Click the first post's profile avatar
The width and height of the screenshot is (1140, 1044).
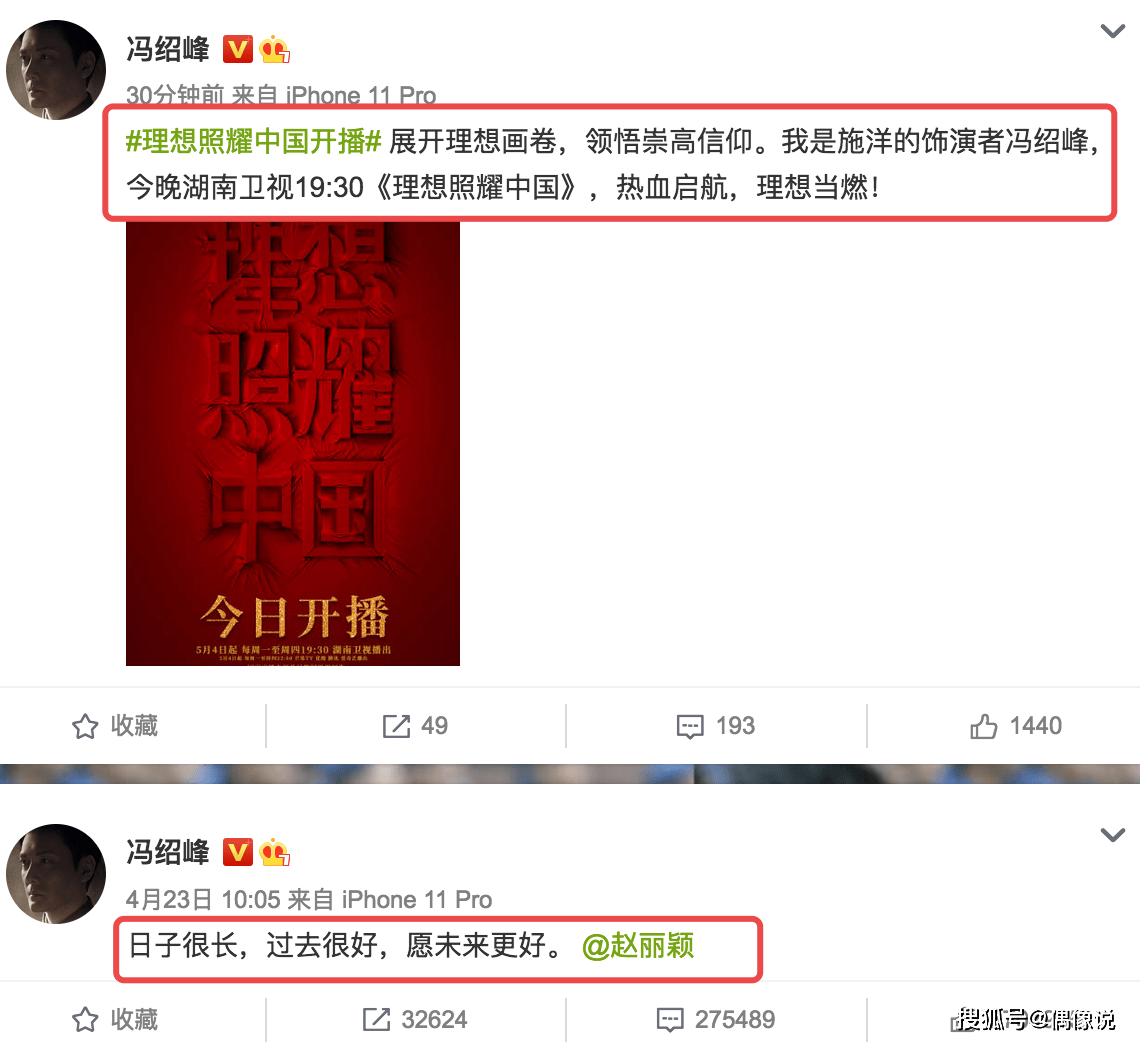(x=56, y=70)
